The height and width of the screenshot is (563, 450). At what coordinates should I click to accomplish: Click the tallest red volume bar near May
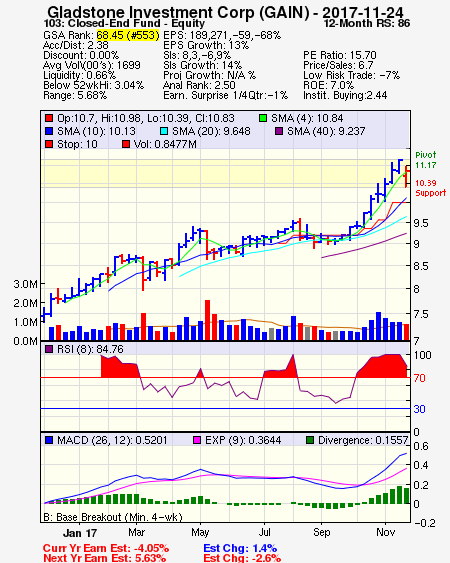pos(207,320)
